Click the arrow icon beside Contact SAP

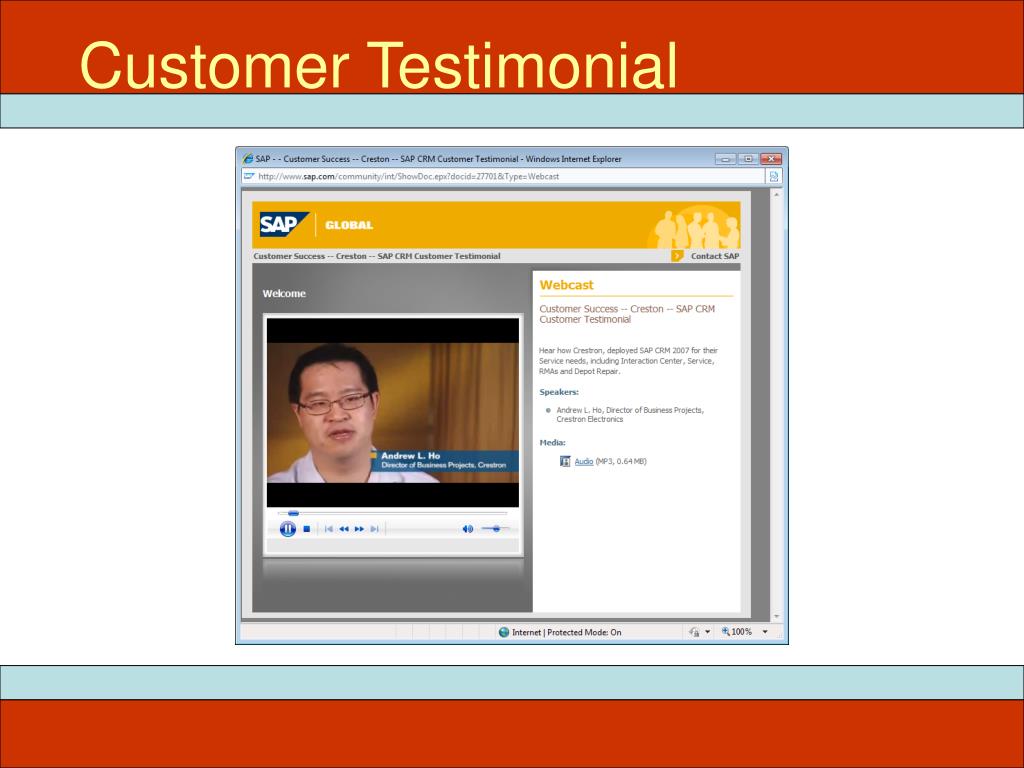click(677, 256)
